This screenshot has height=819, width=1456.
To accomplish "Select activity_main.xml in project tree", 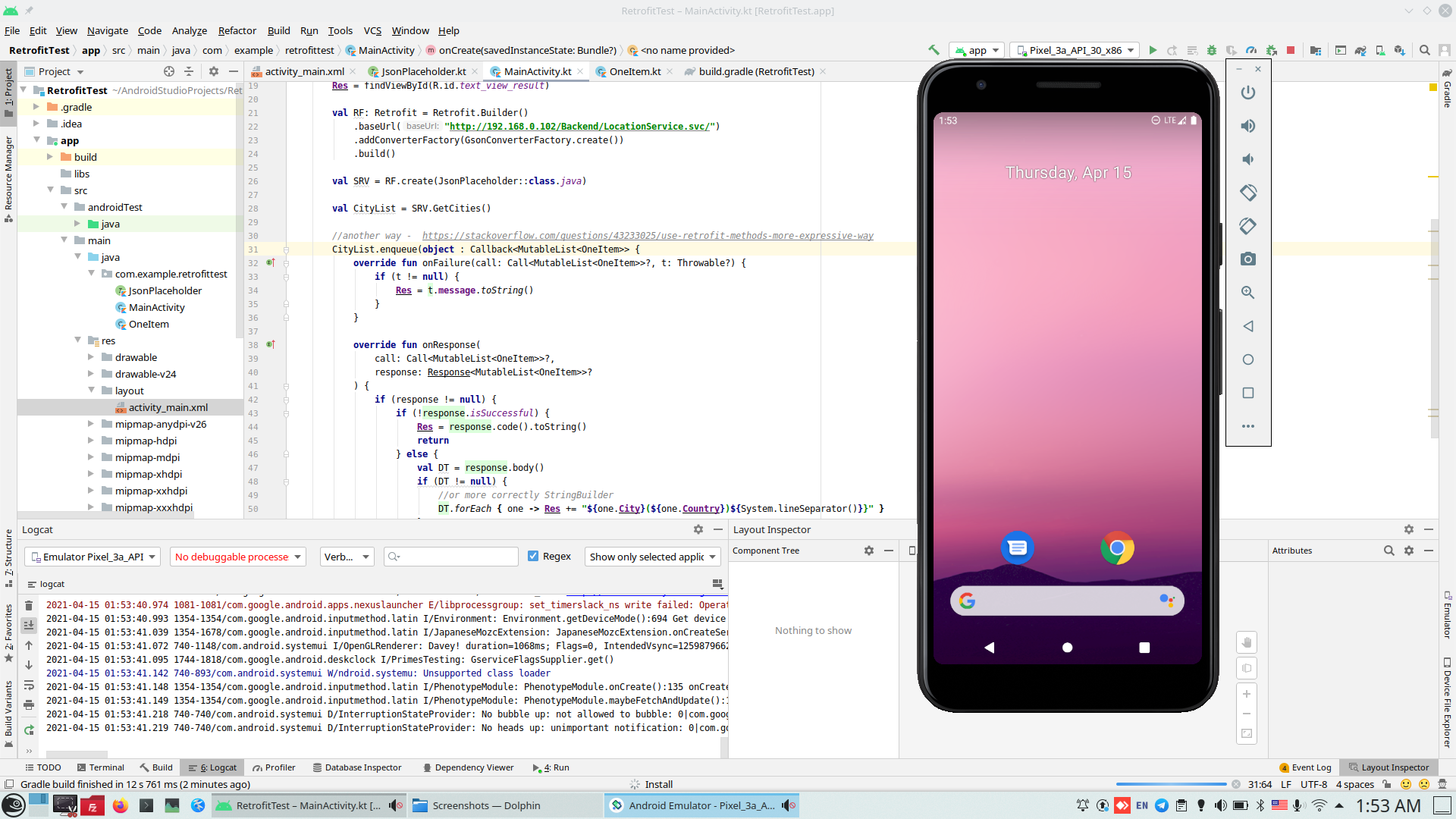I will coord(168,407).
